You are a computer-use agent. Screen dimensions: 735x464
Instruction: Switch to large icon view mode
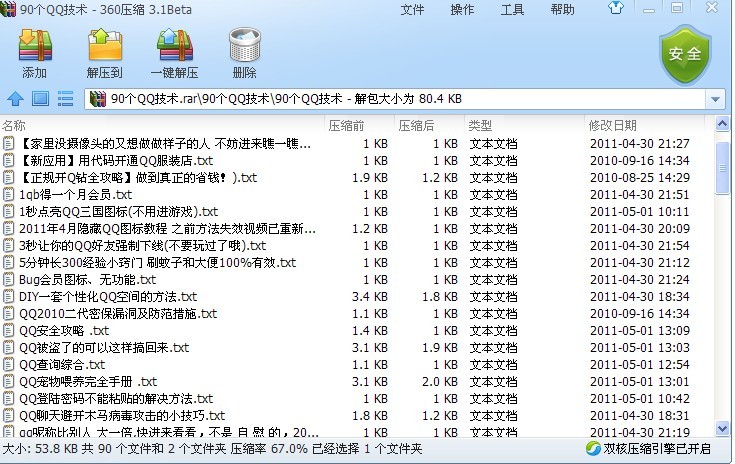pyautogui.click(x=40, y=99)
